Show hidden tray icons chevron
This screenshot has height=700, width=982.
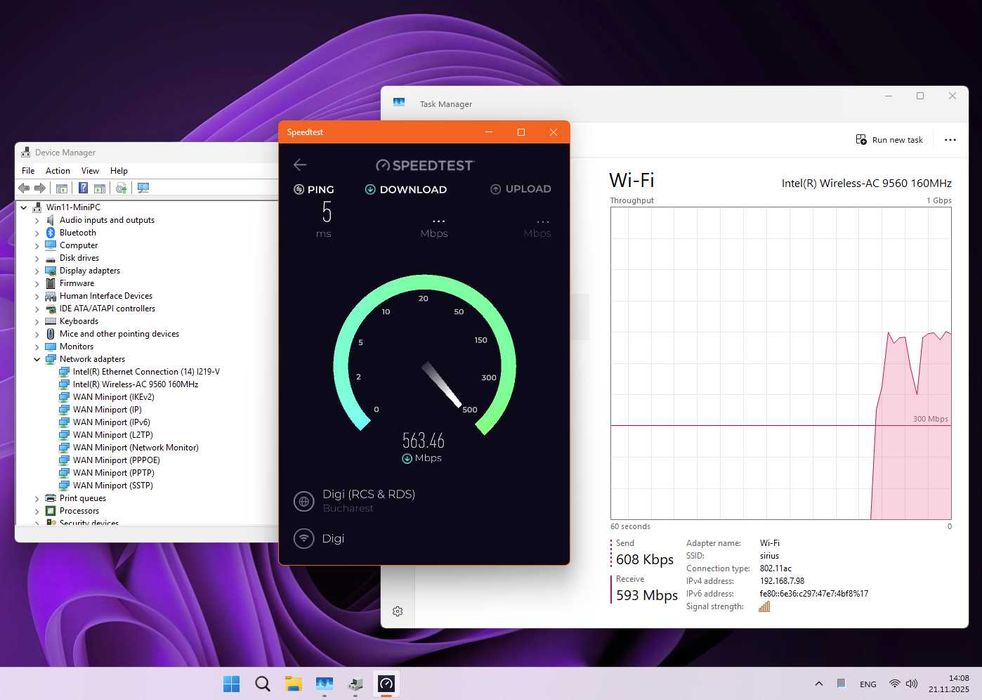click(819, 684)
